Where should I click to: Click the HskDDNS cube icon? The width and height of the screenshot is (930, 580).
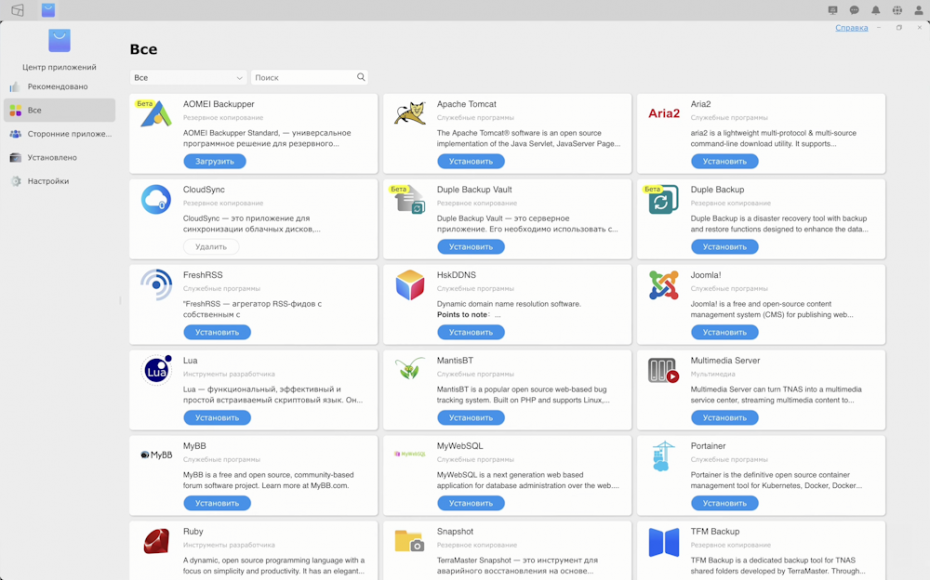(x=410, y=285)
